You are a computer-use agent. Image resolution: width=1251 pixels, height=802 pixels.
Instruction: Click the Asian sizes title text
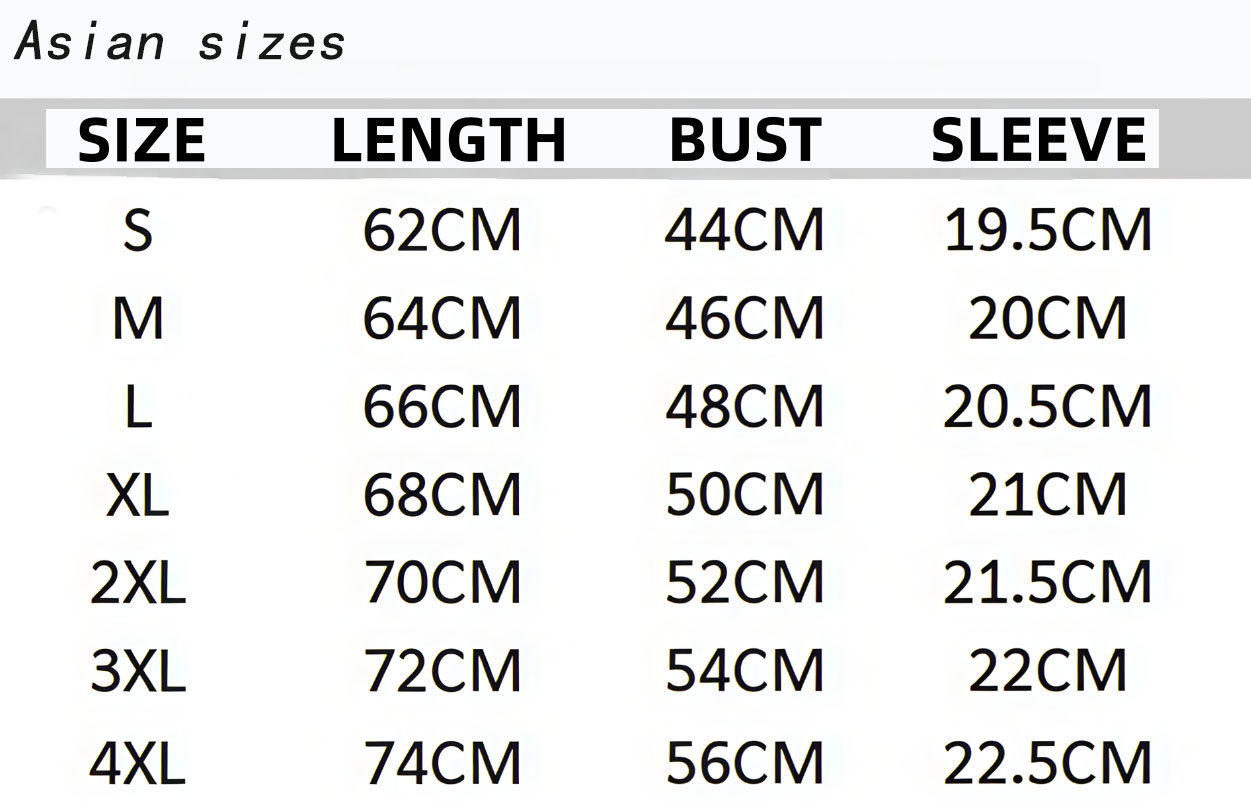point(181,42)
